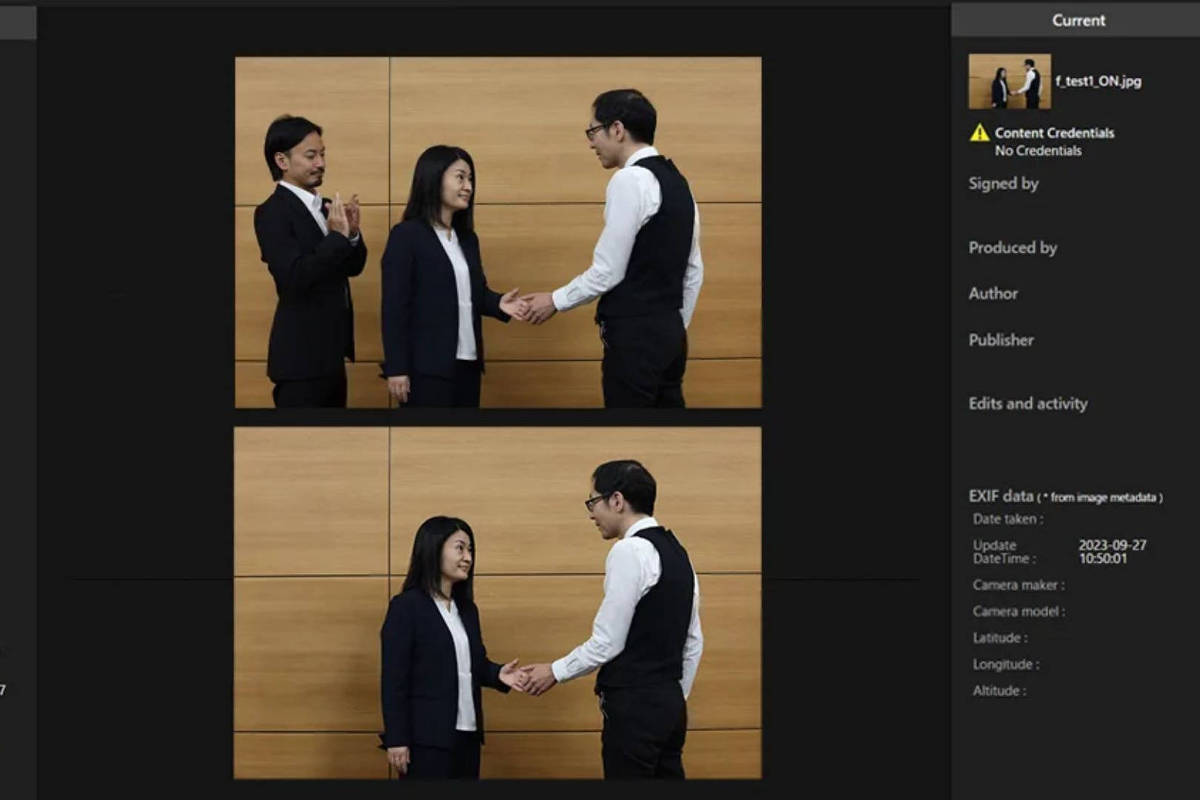Expand the Author section
Image resolution: width=1200 pixels, height=800 pixels.
click(993, 294)
